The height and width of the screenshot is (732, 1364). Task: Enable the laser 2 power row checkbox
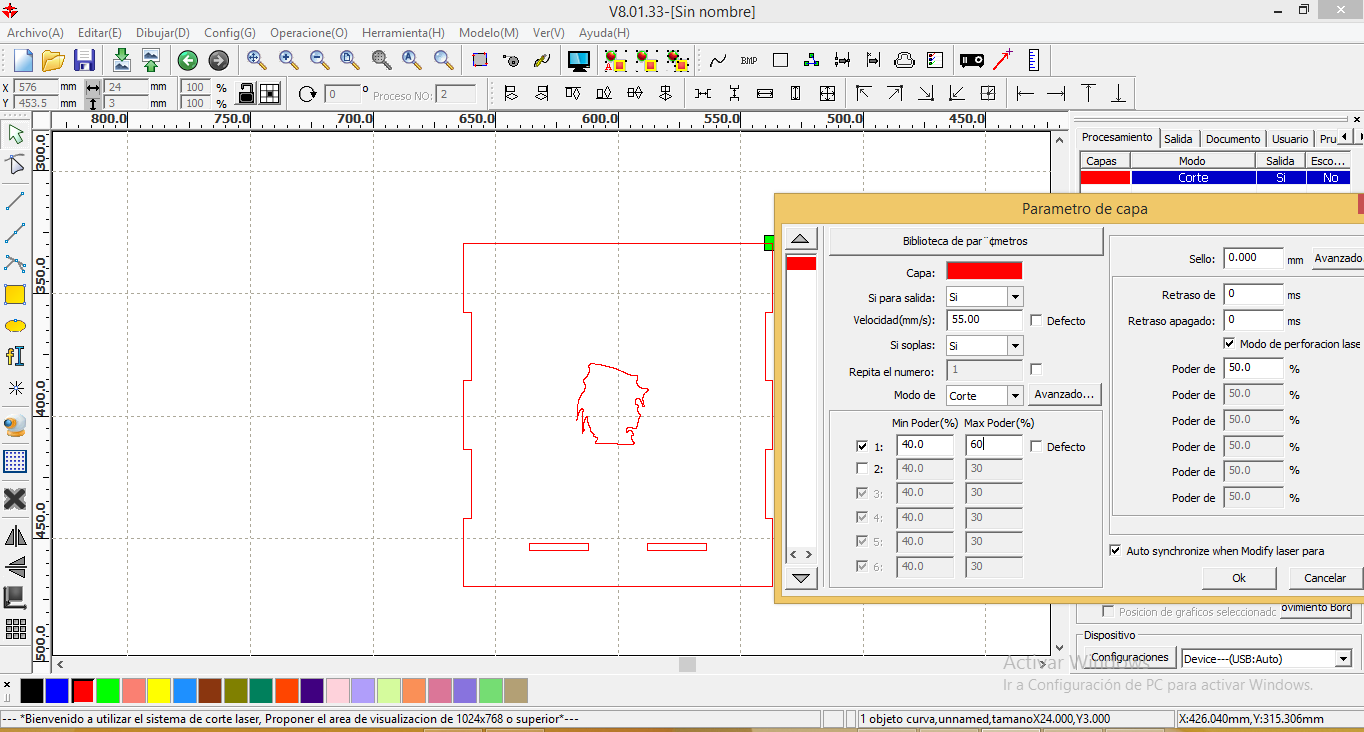862,468
